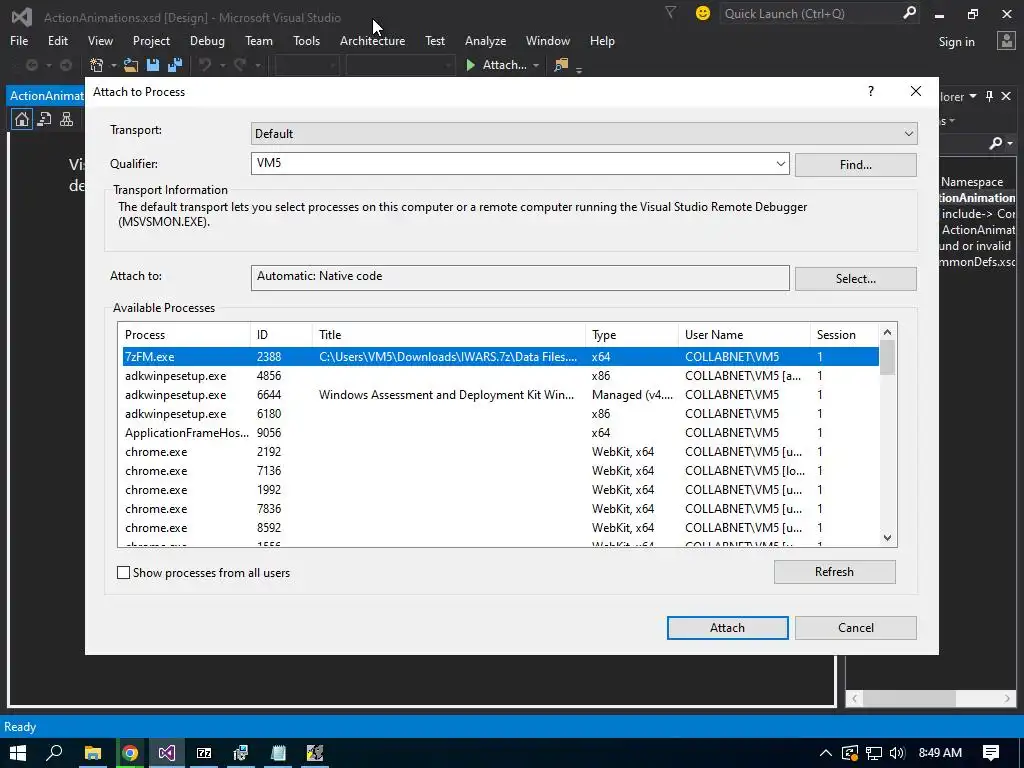Click the Find in Files toolbar icon
The image size is (1024, 768).
(561, 65)
